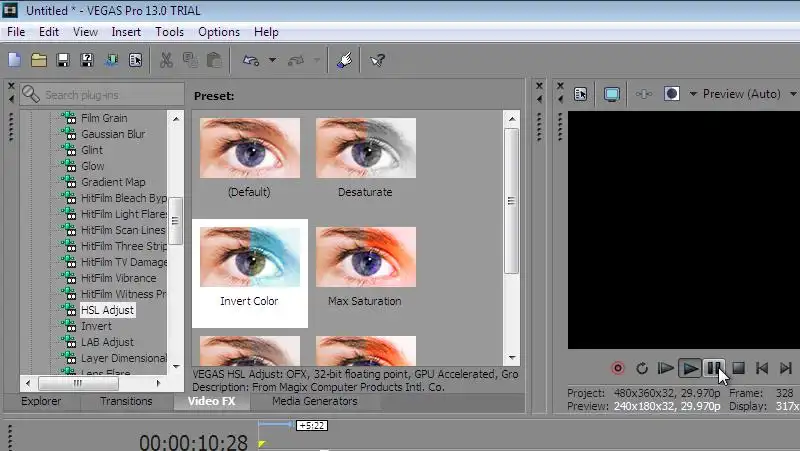Select Glow plug-in

point(92,166)
